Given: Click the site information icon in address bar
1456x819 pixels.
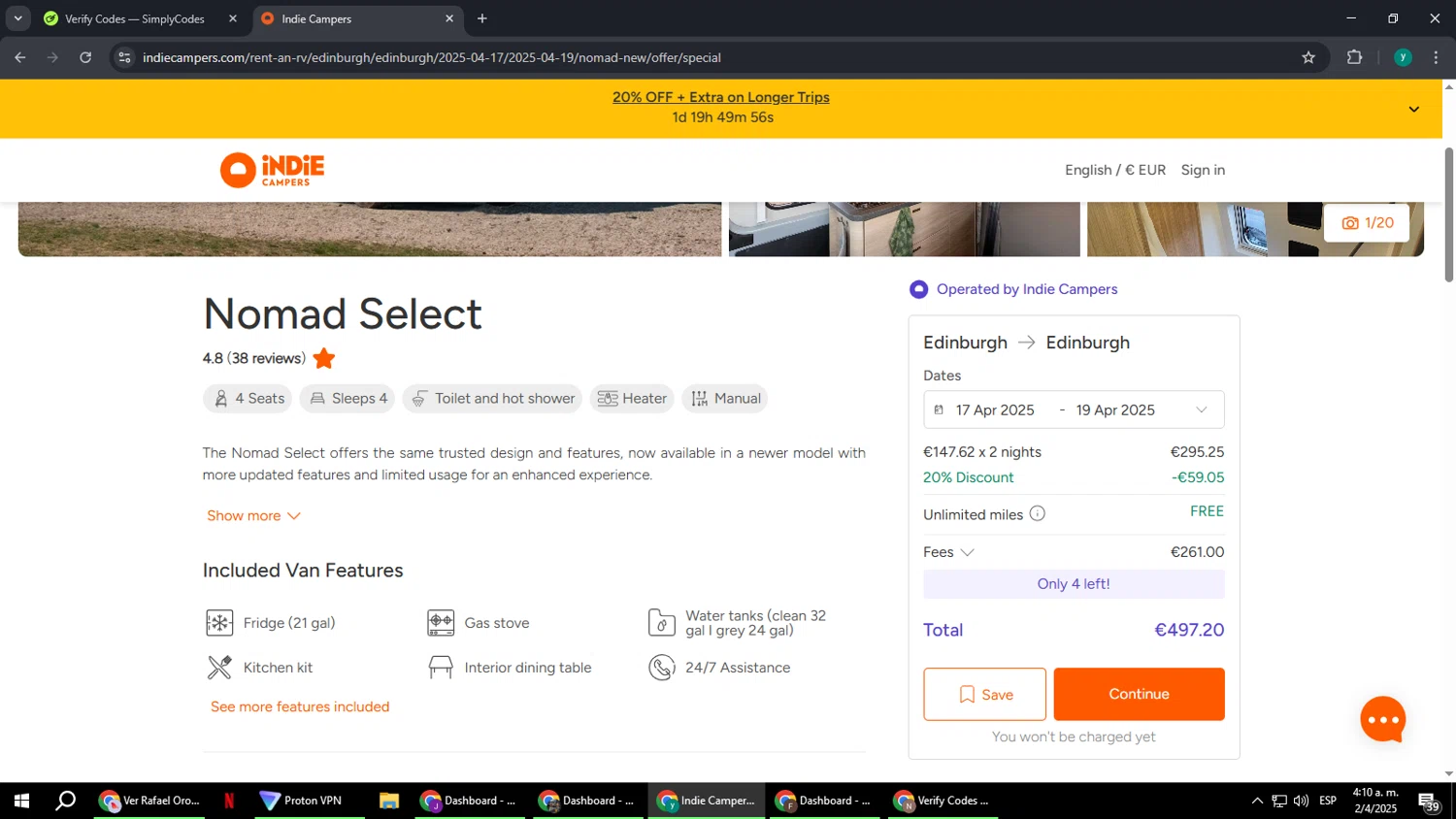Looking at the screenshot, I should (x=124, y=57).
